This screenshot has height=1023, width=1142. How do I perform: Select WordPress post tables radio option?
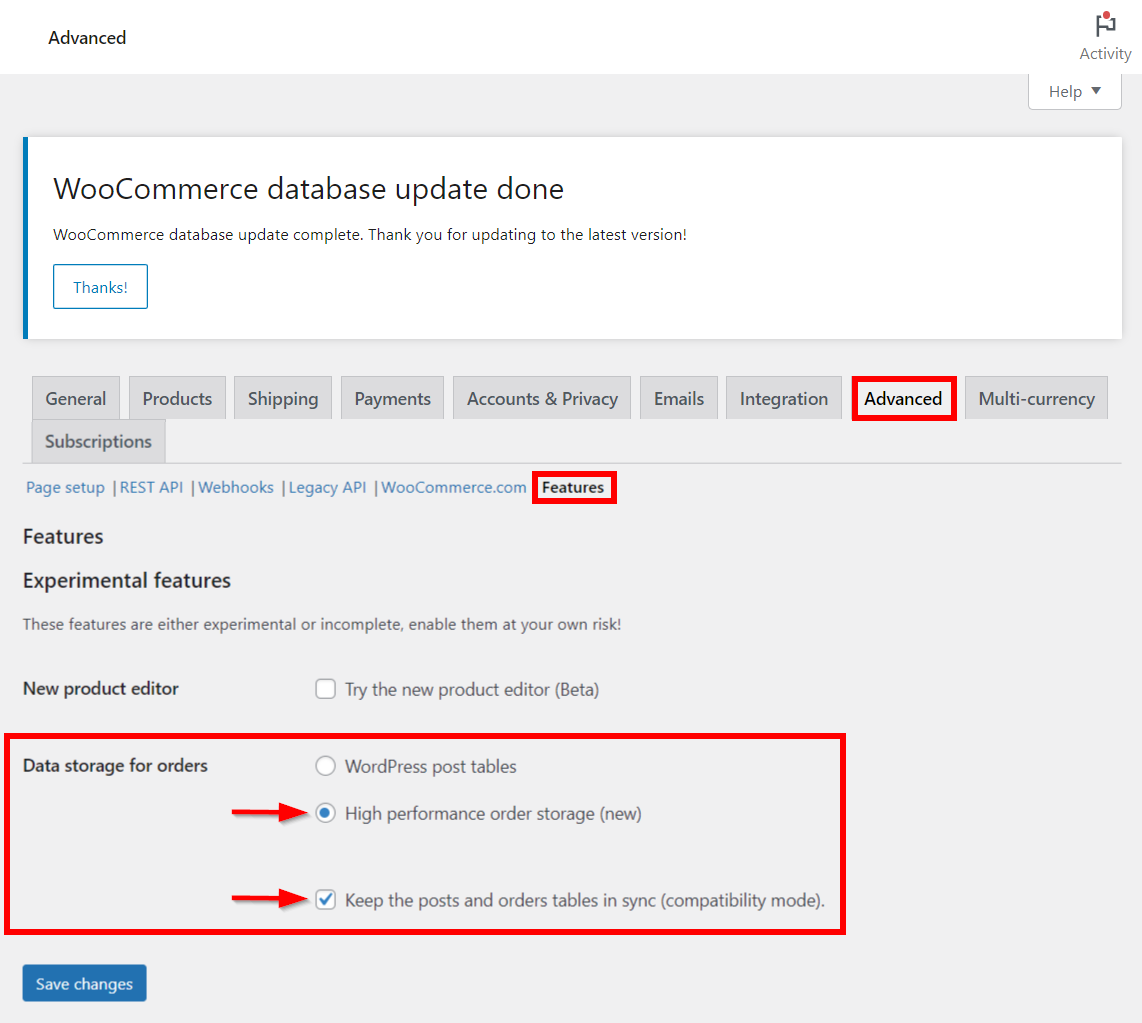tap(325, 766)
